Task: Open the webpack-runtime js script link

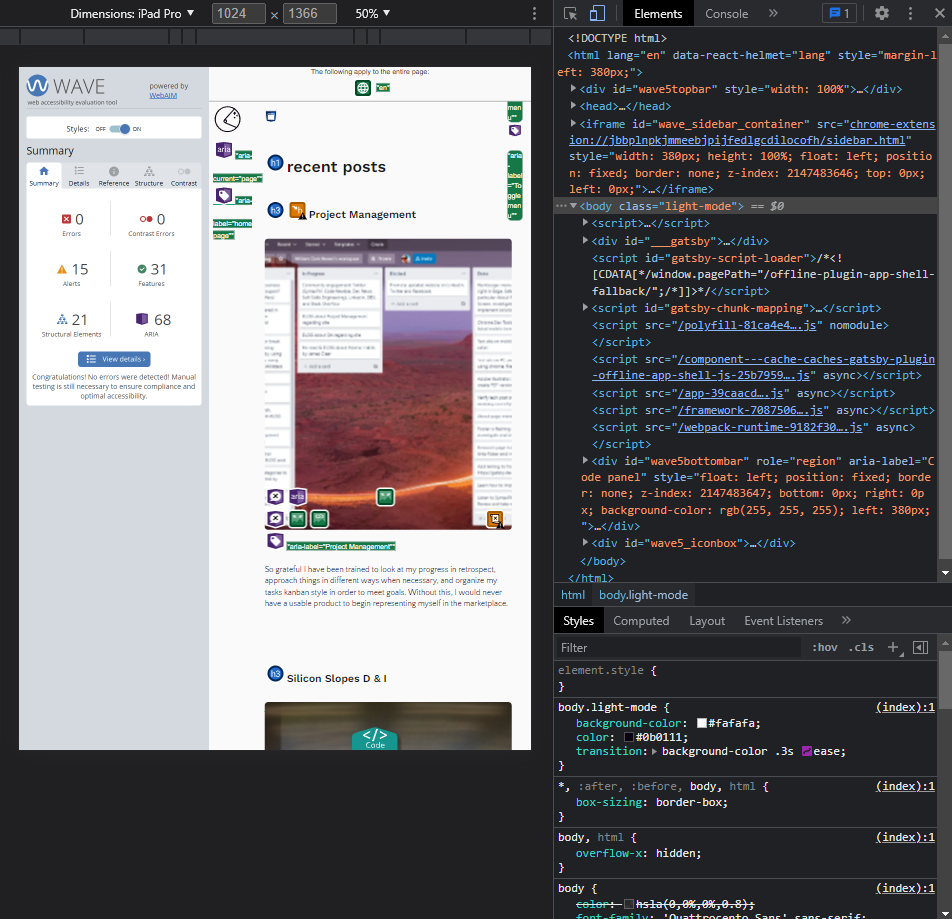Action: 770,427
